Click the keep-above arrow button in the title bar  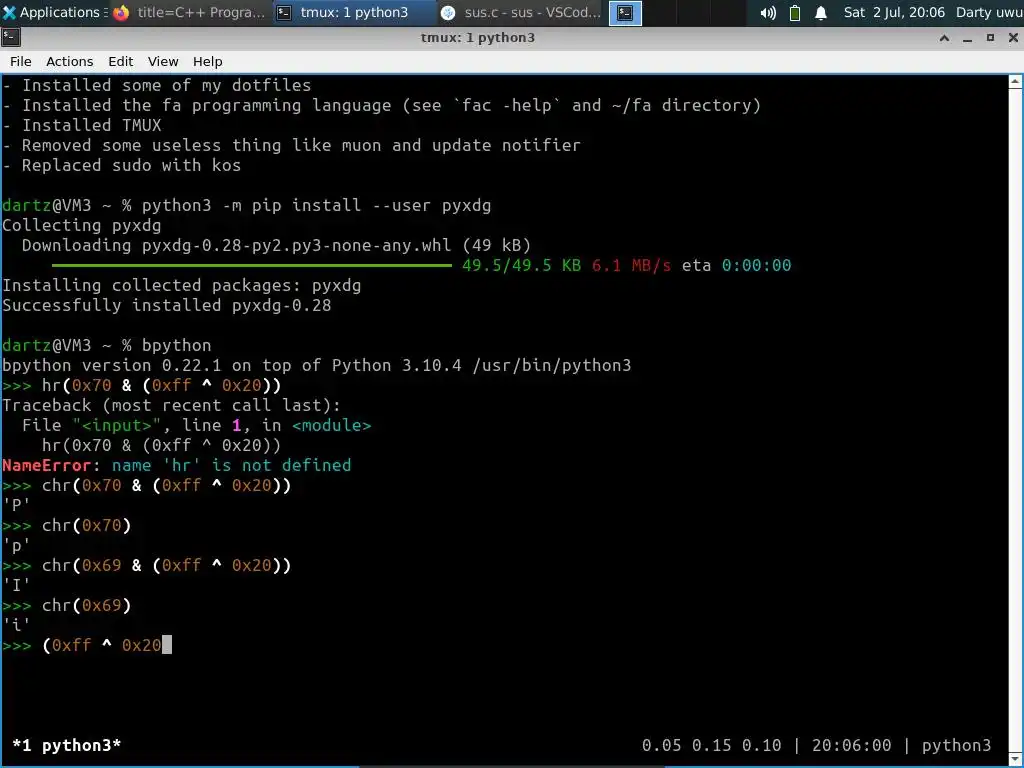[944, 38]
